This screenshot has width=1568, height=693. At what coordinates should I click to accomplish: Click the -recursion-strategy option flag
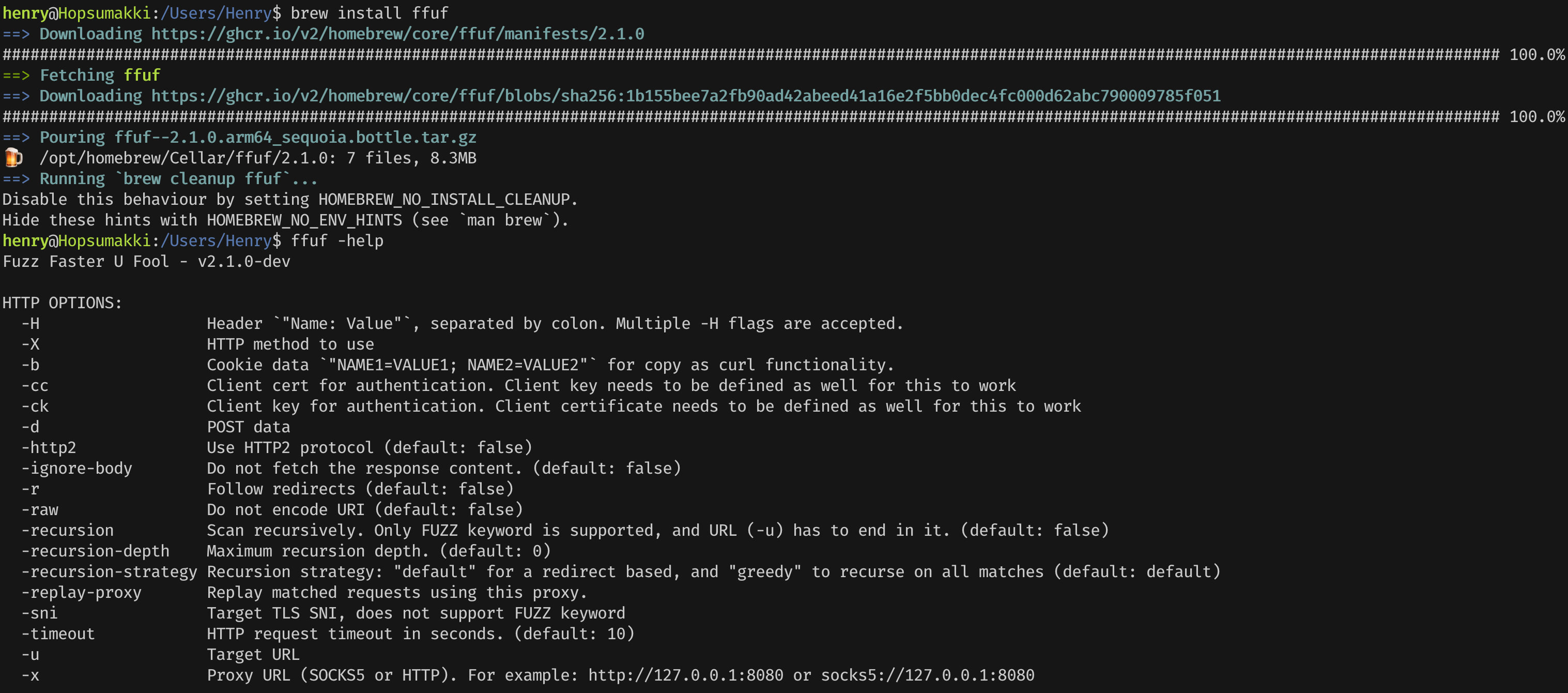click(x=110, y=571)
